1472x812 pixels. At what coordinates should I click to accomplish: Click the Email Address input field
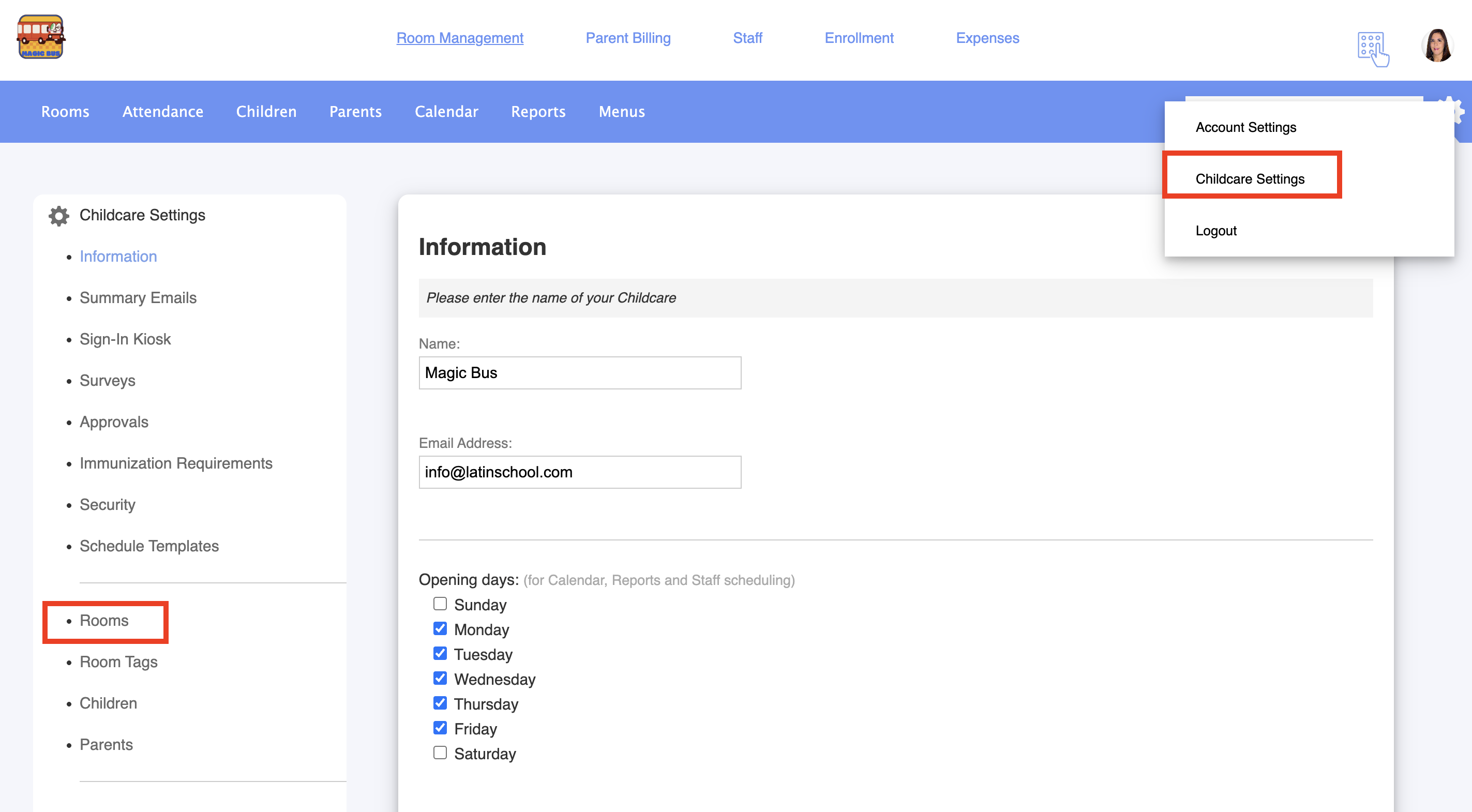pos(579,472)
